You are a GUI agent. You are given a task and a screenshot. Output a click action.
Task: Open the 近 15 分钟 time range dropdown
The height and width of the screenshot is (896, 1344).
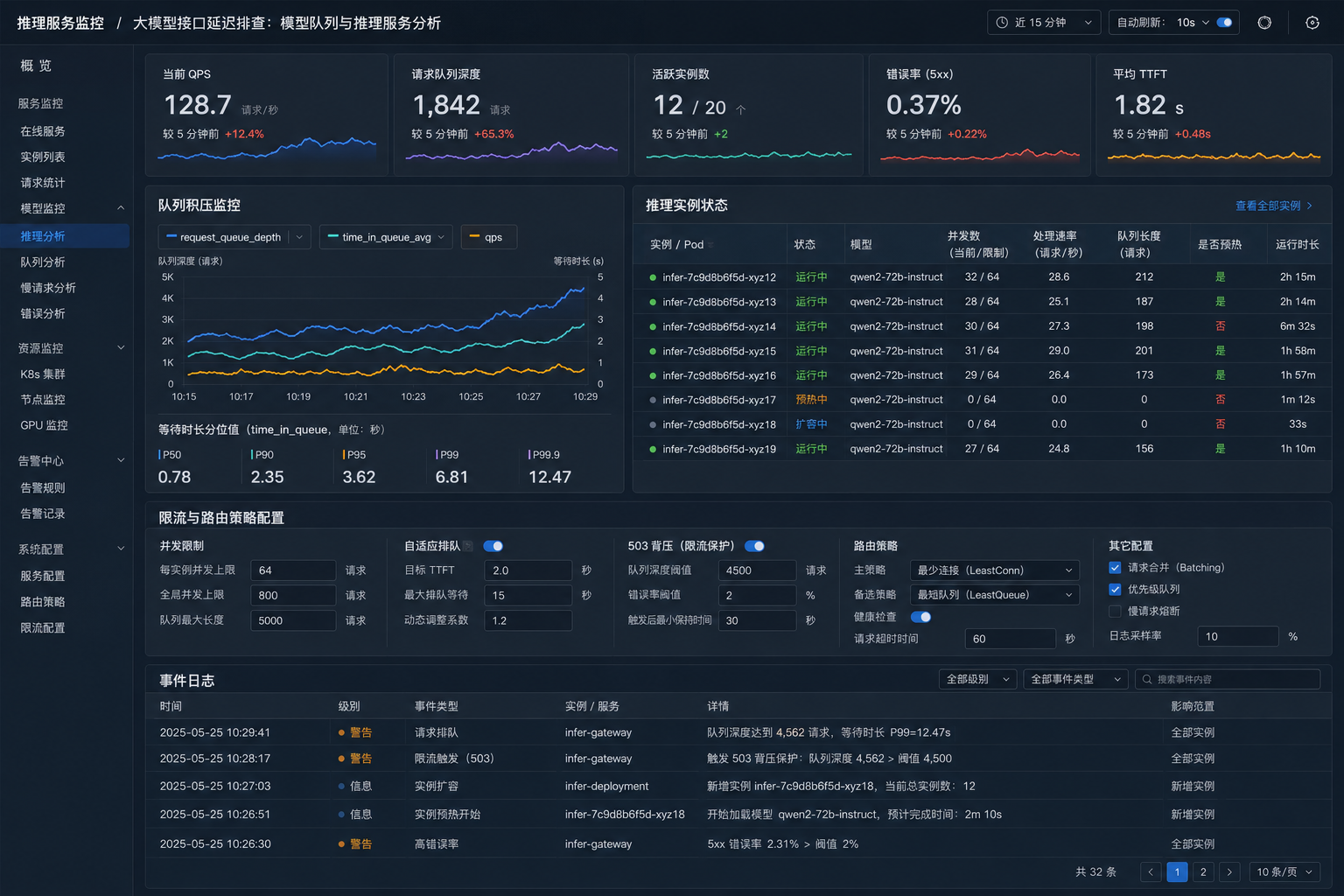(x=1044, y=23)
